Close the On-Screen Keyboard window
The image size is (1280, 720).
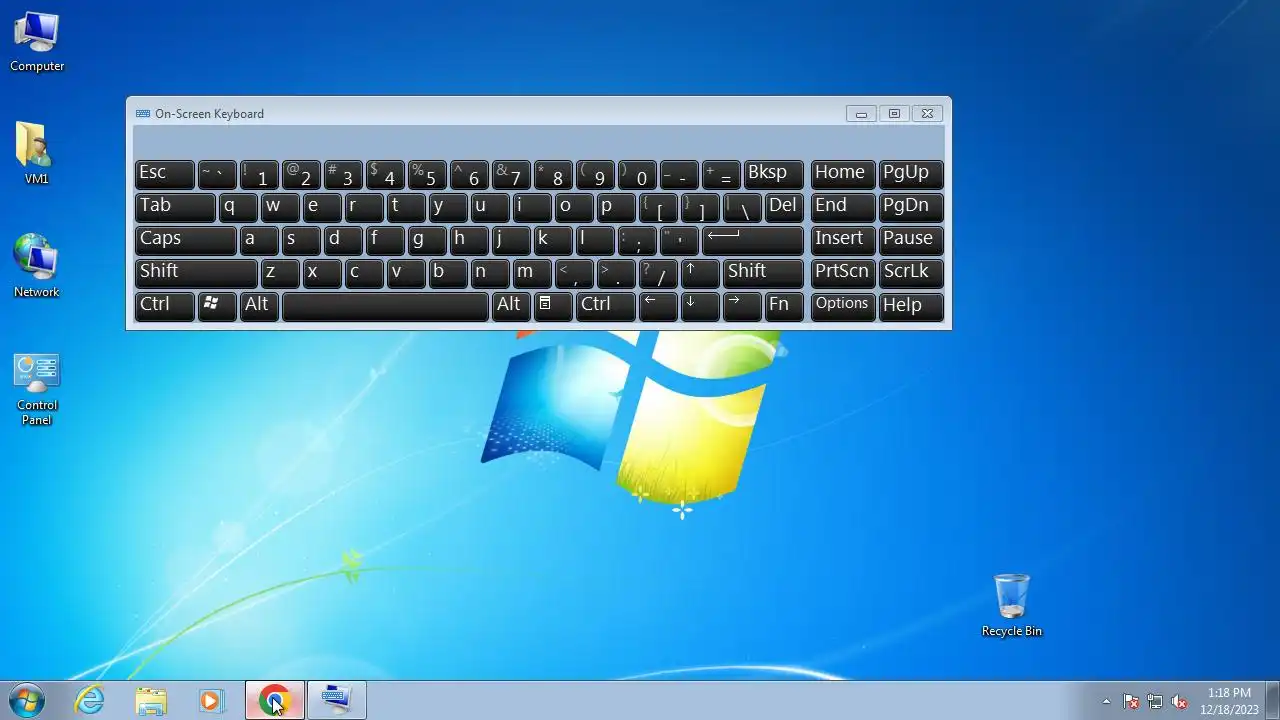point(927,114)
